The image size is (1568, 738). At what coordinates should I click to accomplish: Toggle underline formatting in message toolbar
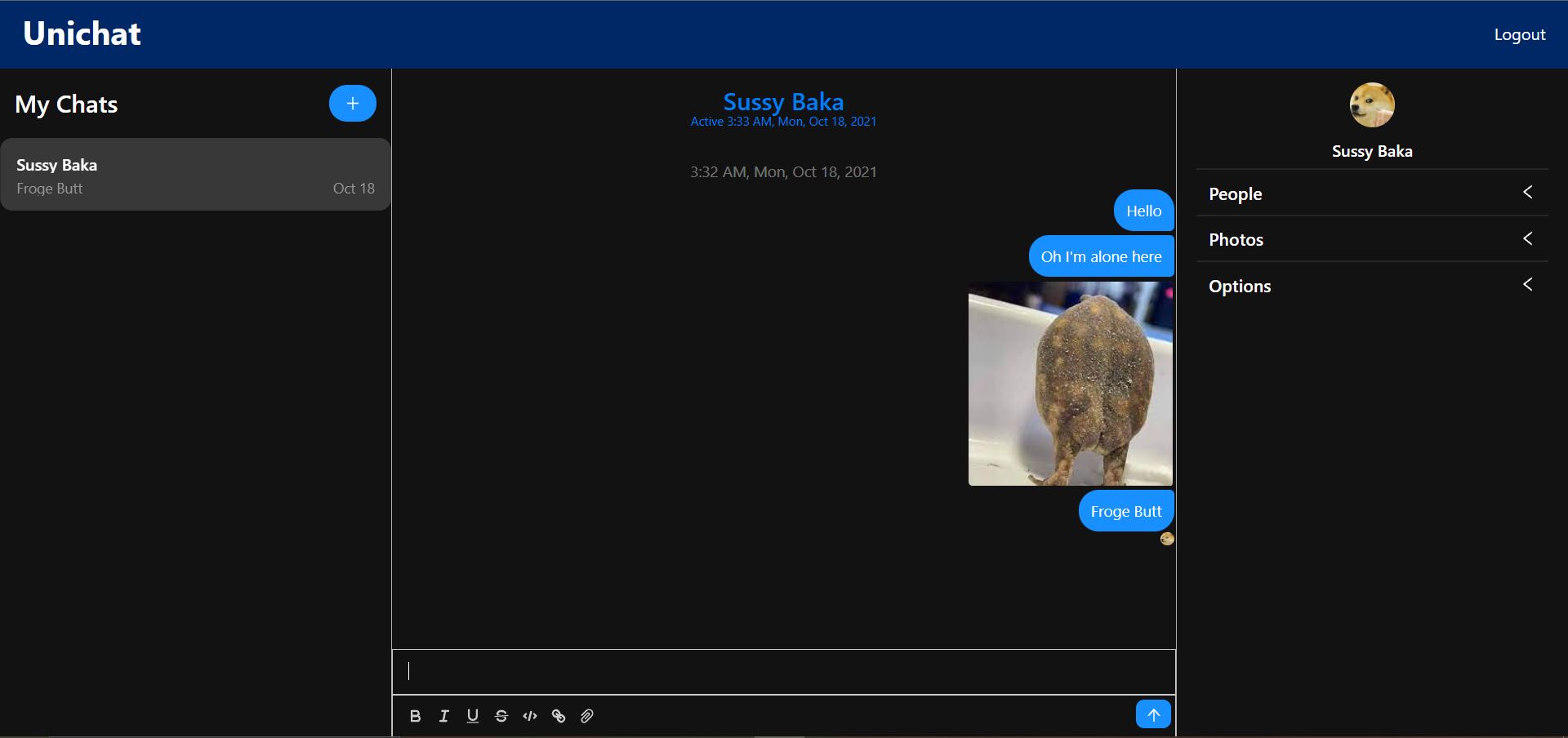pyautogui.click(x=472, y=716)
